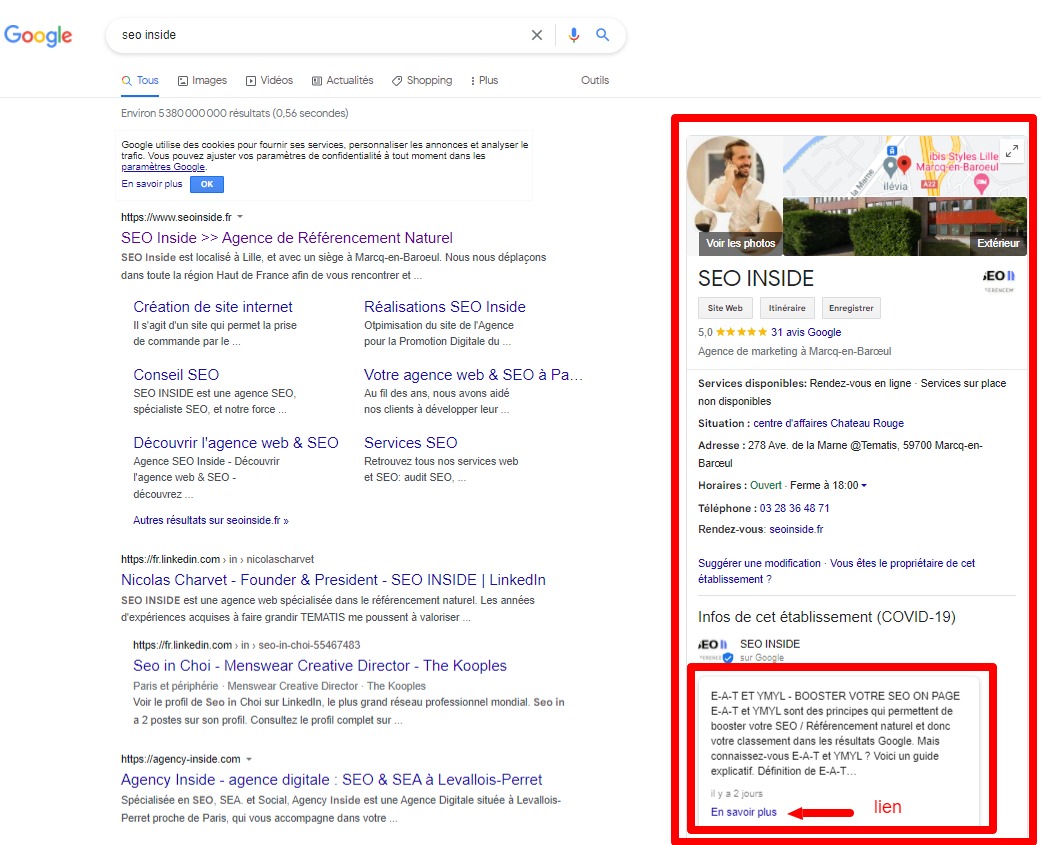Open the Agency Inside agence digitale result
Viewport: 1041px width, 845px height.
click(x=331, y=779)
